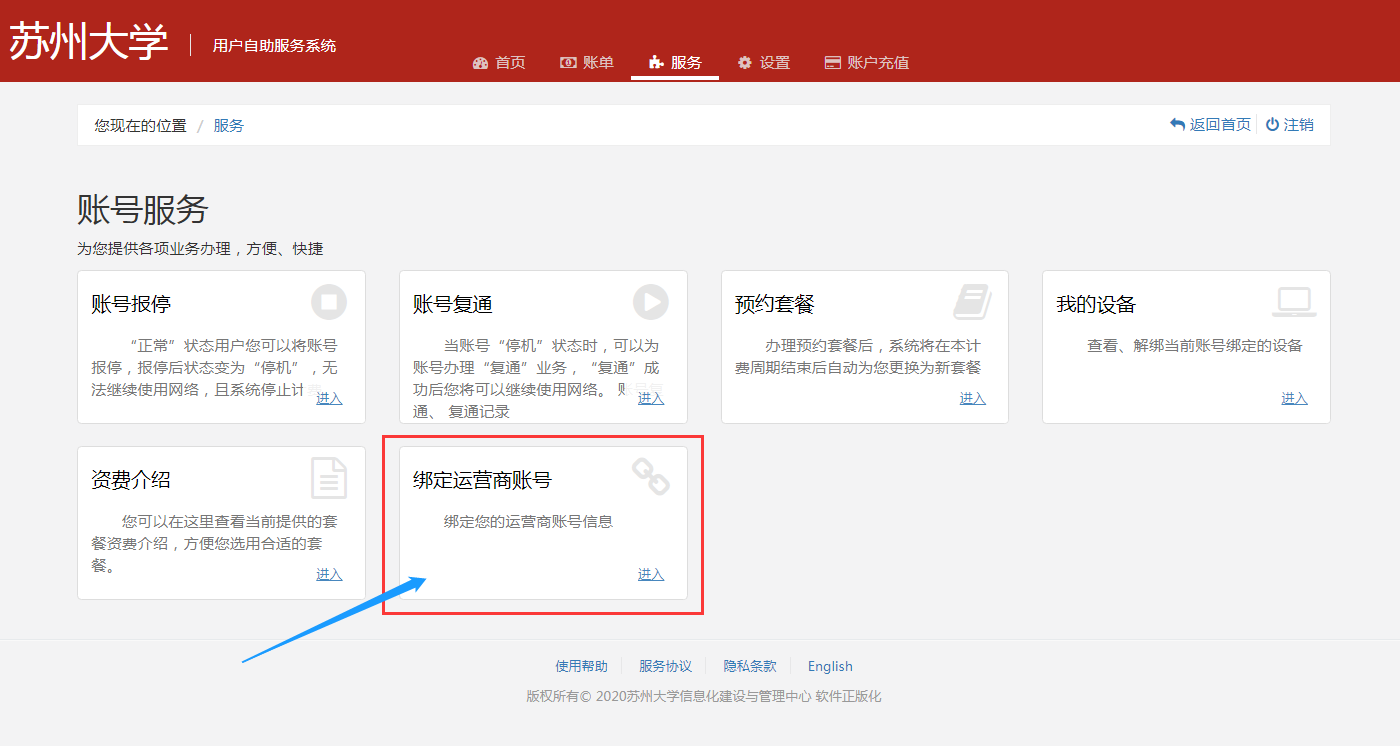Viewport: 1400px width, 746px height.
Task: Enter 绑定运营商账号 via 进入 link
Action: 651,574
